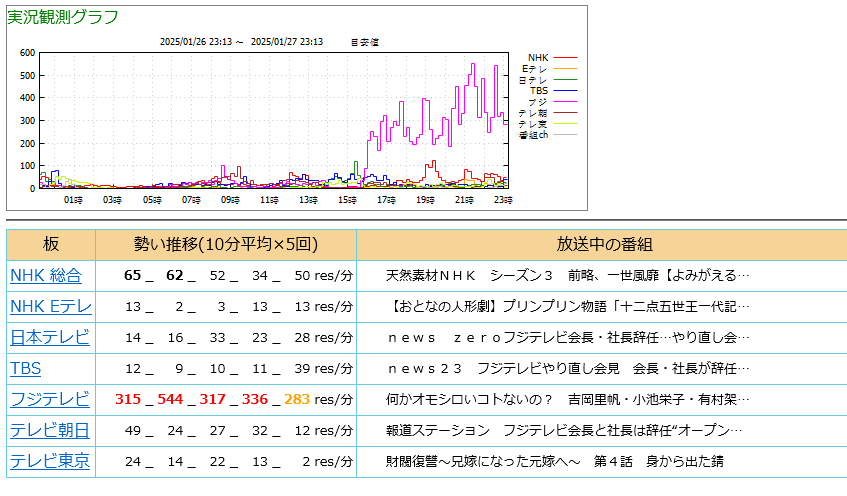This screenshot has height=496, width=847.
Task: Click the graph date range 2025/01/26 23:13
Action: [x=196, y=42]
